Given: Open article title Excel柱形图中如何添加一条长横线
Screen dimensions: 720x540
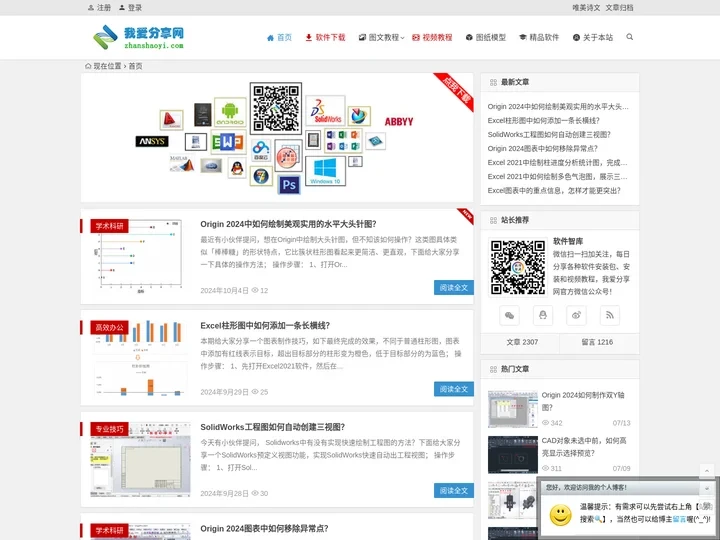Looking at the screenshot, I should click(x=265, y=326).
